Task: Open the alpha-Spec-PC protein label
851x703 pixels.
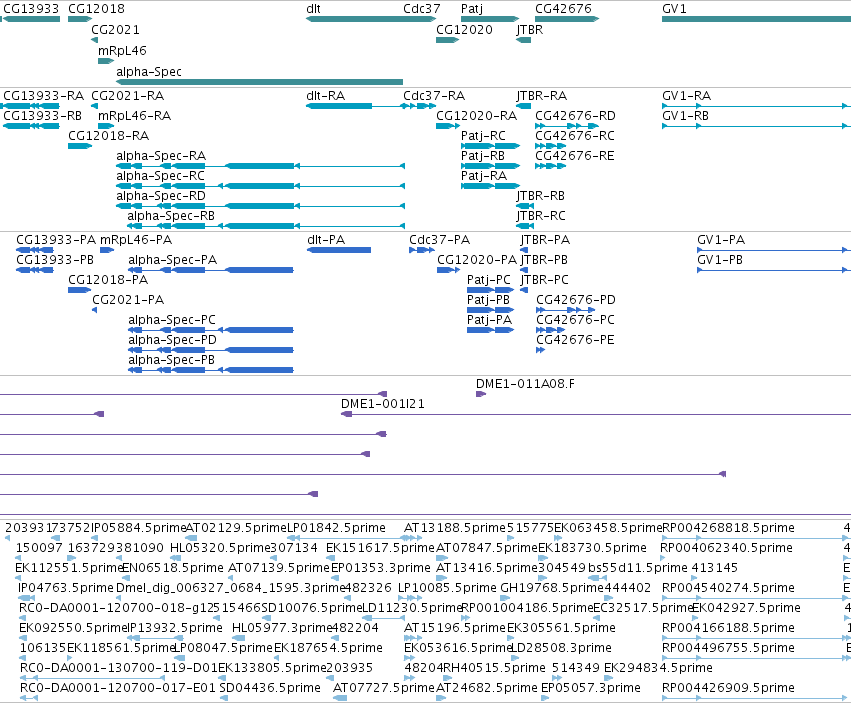Action: coord(172,320)
